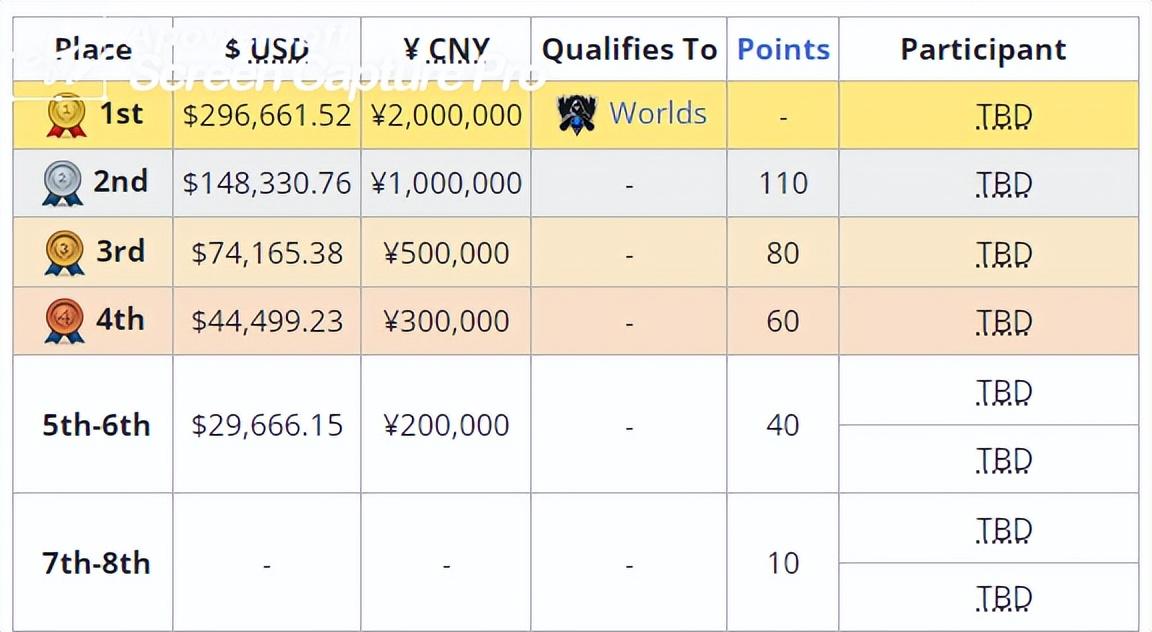Click the 110 points cell
Image resolution: width=1152 pixels, height=632 pixels.
point(783,184)
